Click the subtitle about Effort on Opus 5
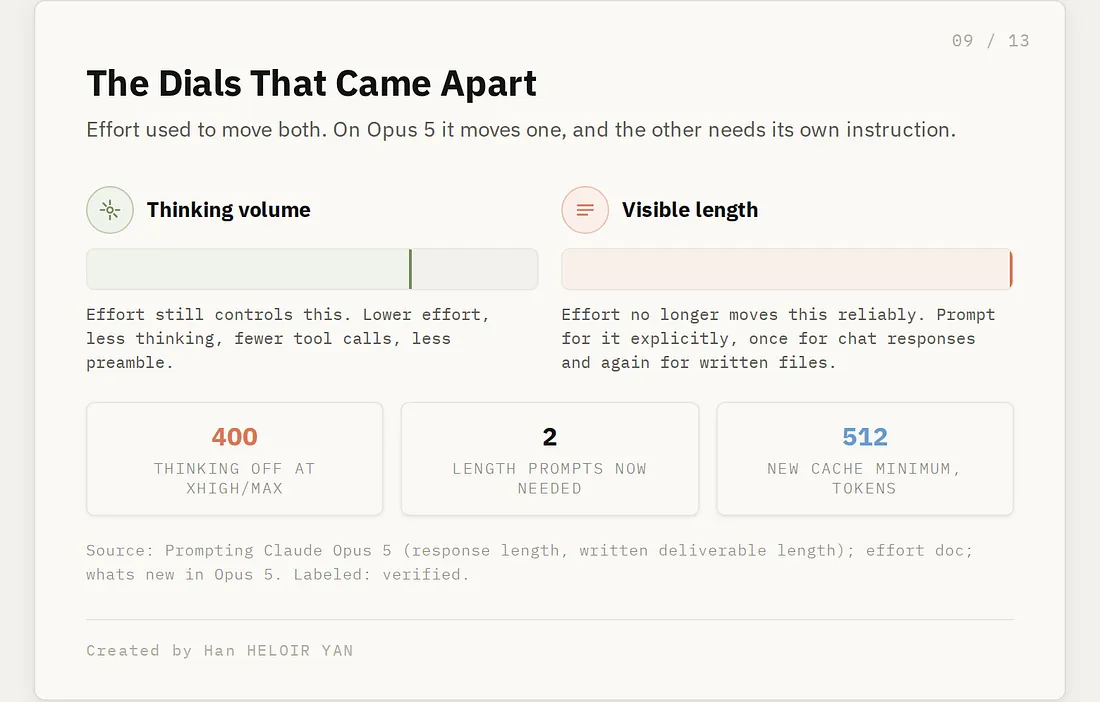 pos(521,130)
